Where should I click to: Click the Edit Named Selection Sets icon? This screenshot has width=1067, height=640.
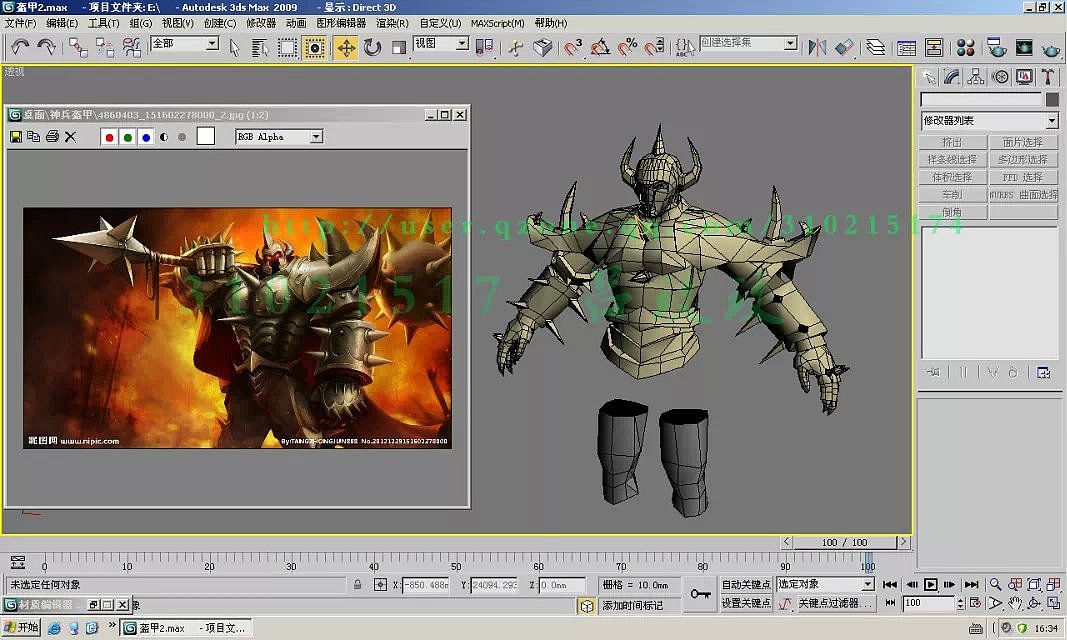click(685, 47)
